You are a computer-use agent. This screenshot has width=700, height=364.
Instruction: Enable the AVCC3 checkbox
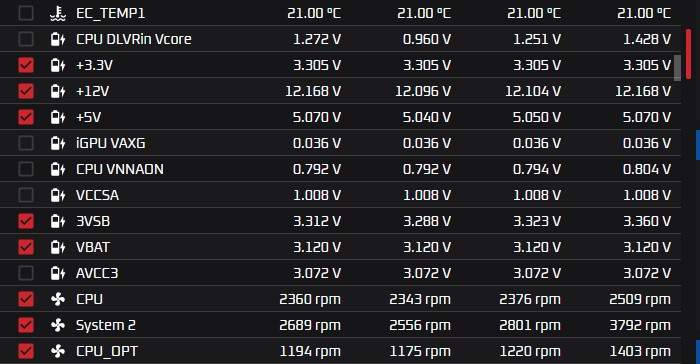tap(26, 273)
